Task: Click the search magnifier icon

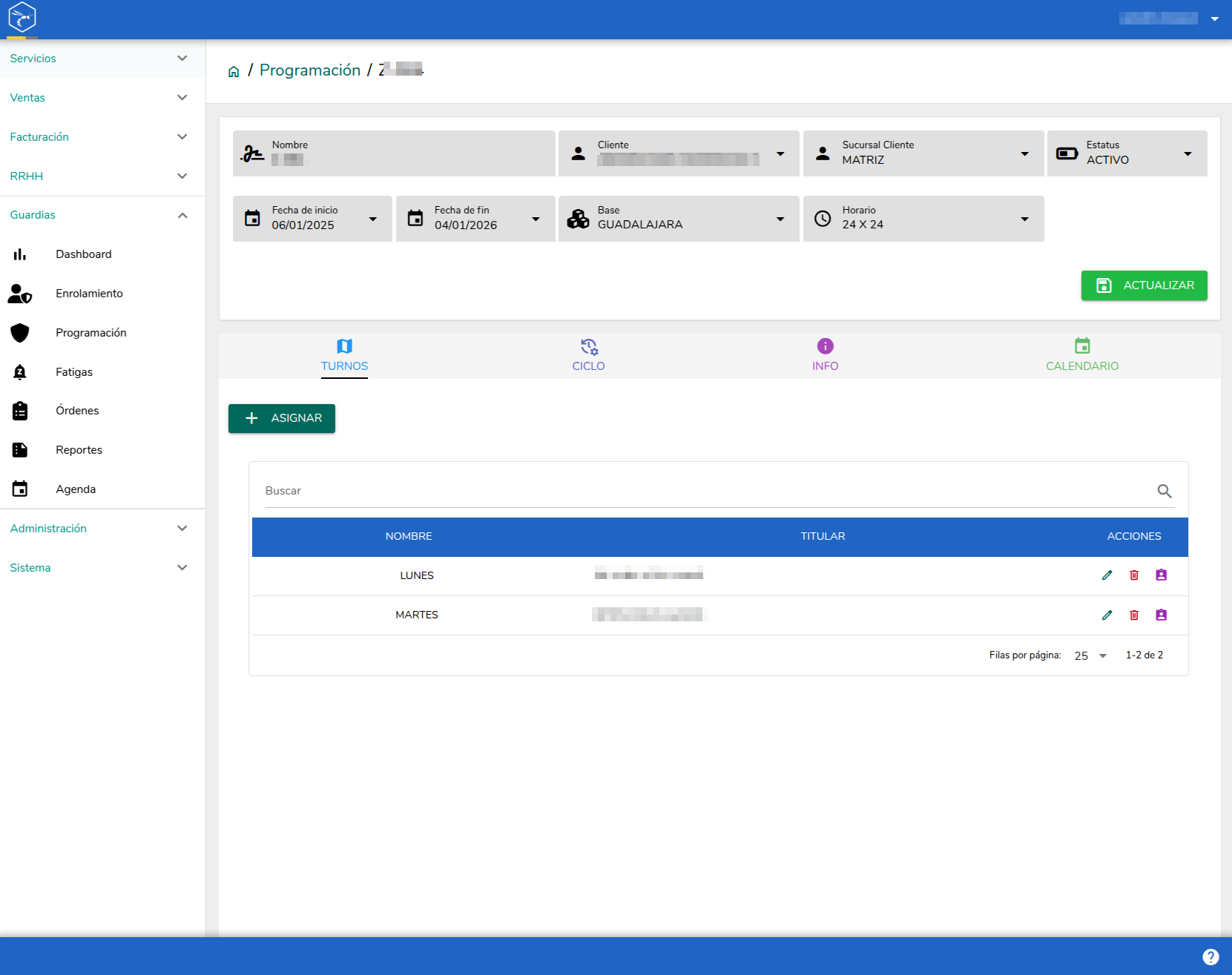Action: (x=1165, y=491)
